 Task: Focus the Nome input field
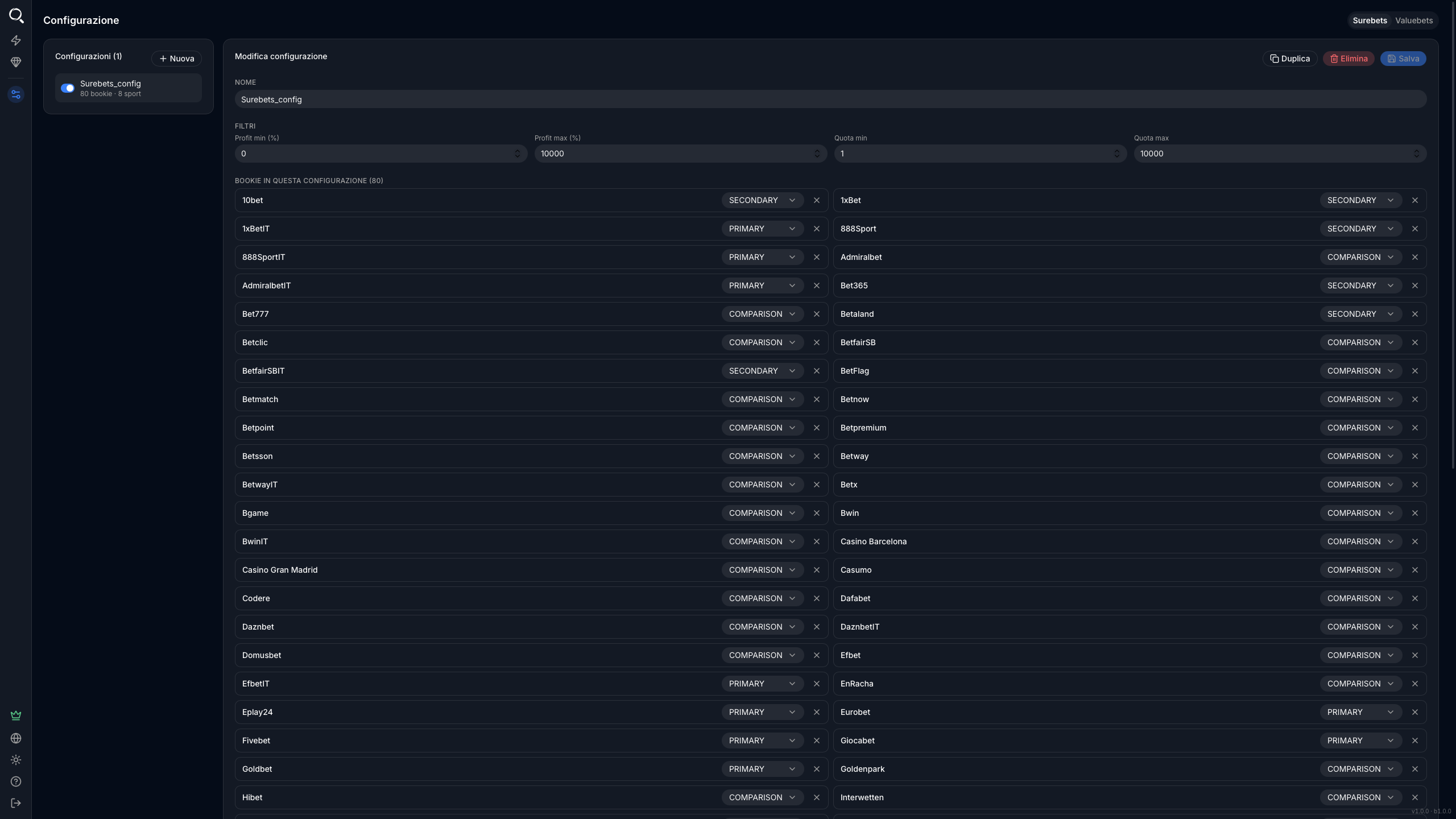[x=830, y=99]
